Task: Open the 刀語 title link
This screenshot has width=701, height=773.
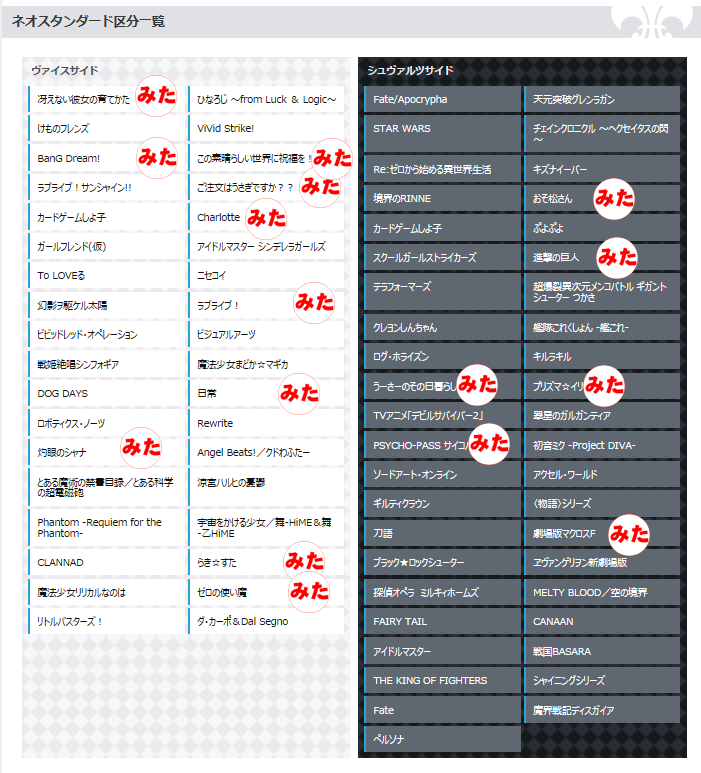Action: 443,533
